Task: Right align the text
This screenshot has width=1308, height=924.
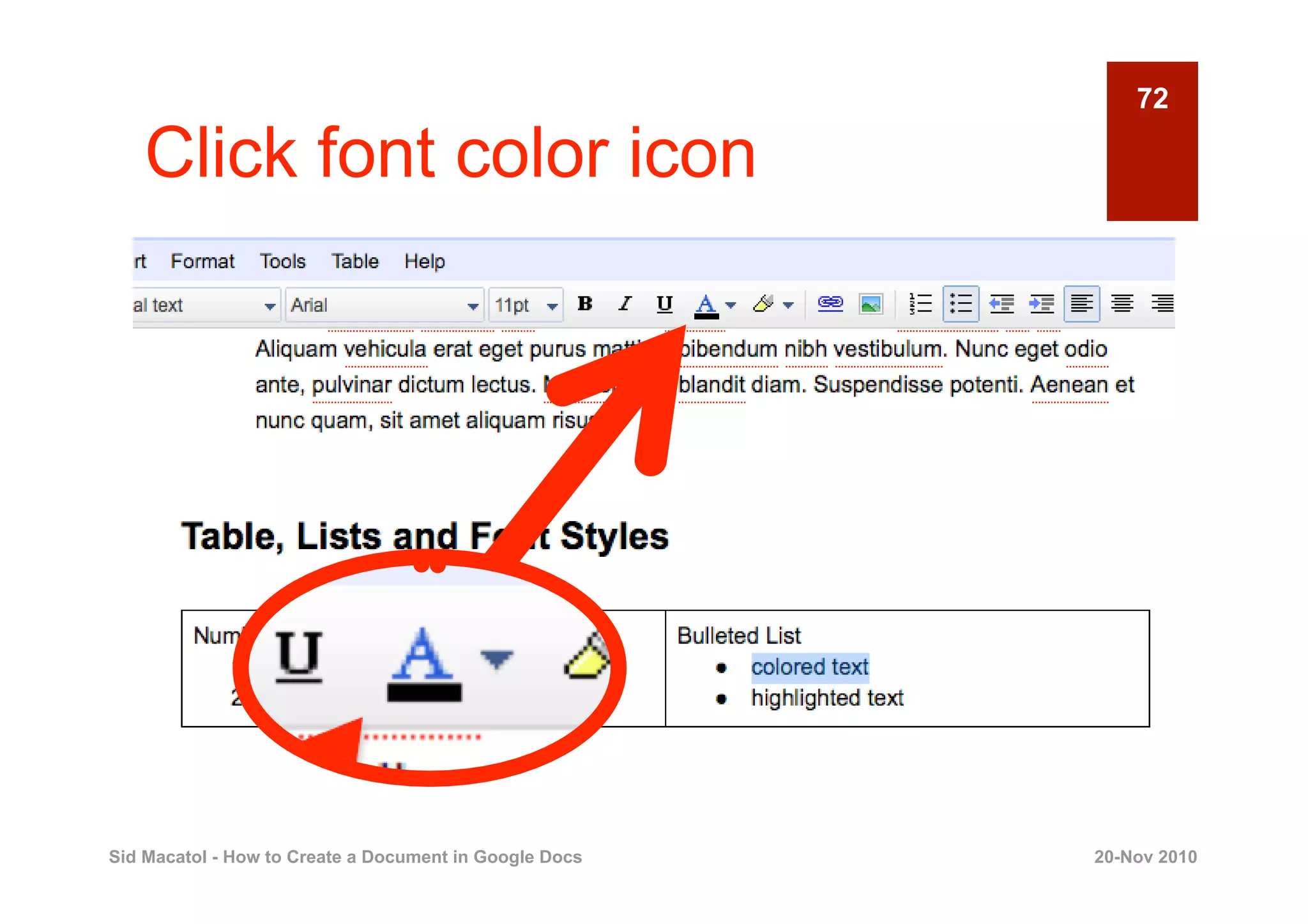Action: pos(1162,304)
